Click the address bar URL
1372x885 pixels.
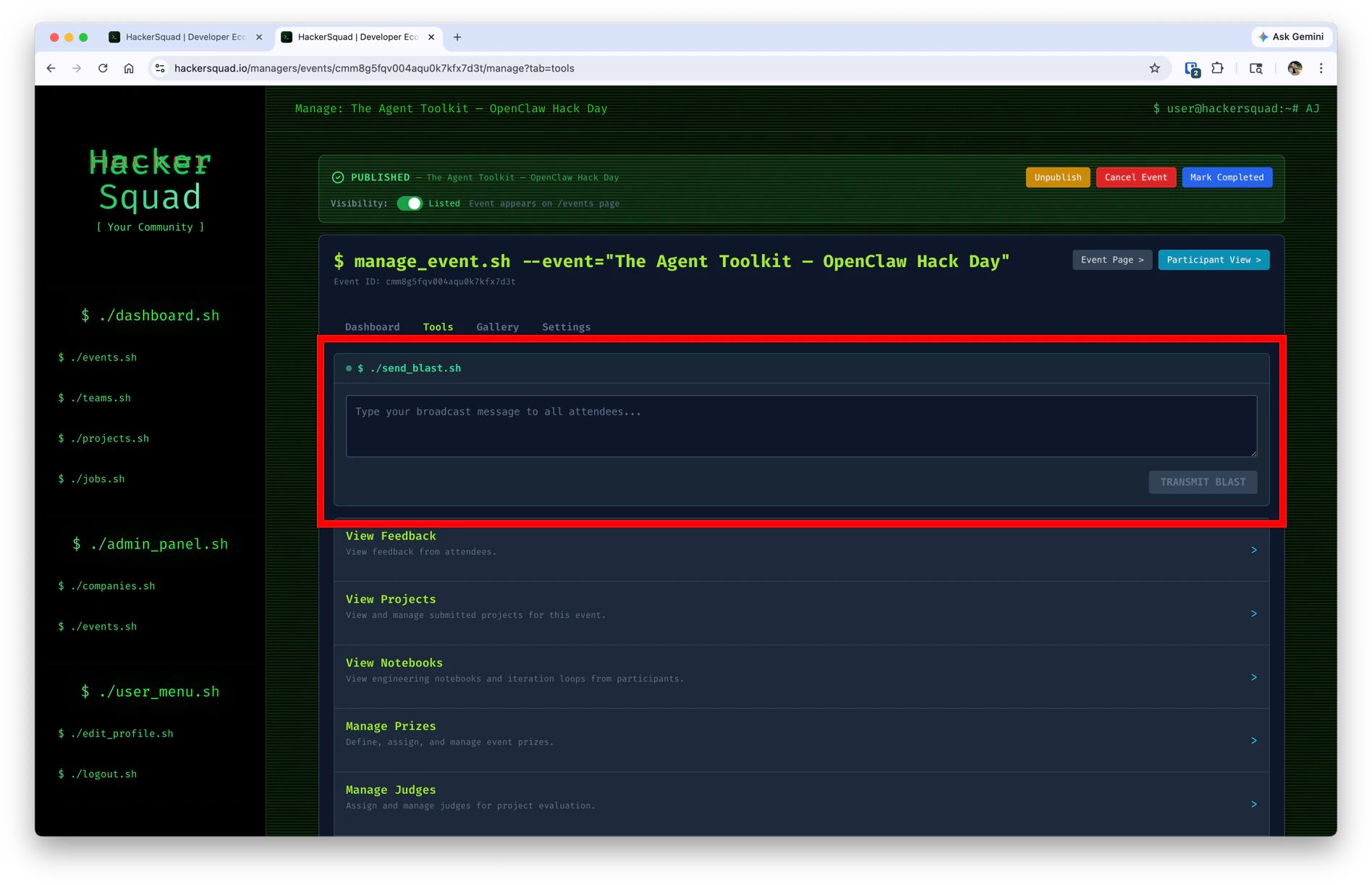tap(374, 68)
